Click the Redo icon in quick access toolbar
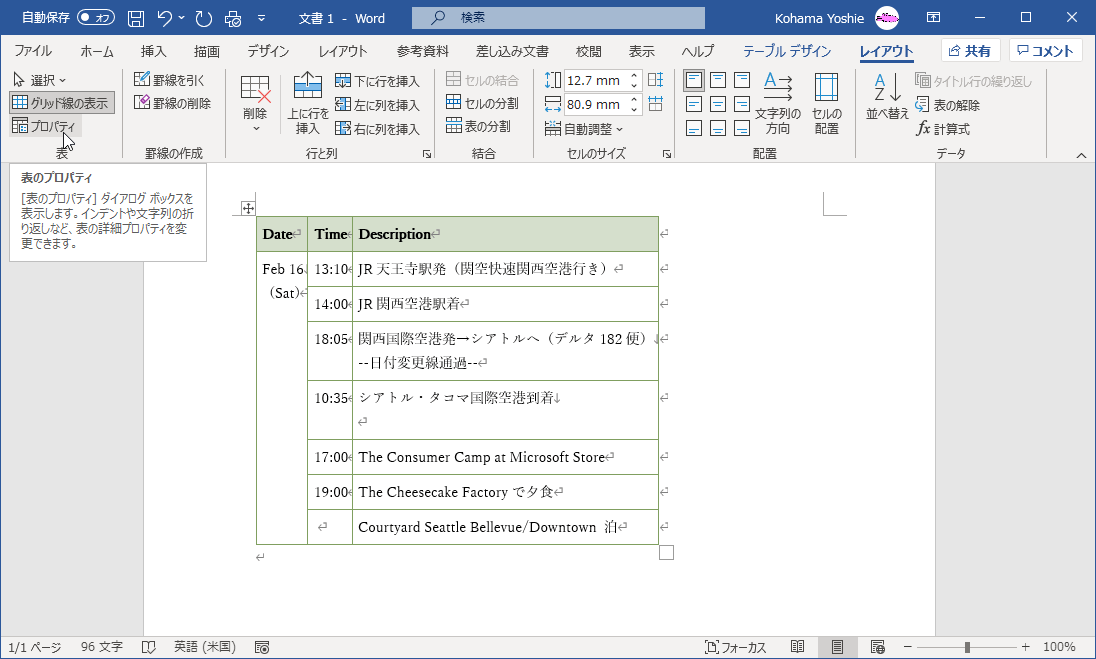 pos(203,18)
